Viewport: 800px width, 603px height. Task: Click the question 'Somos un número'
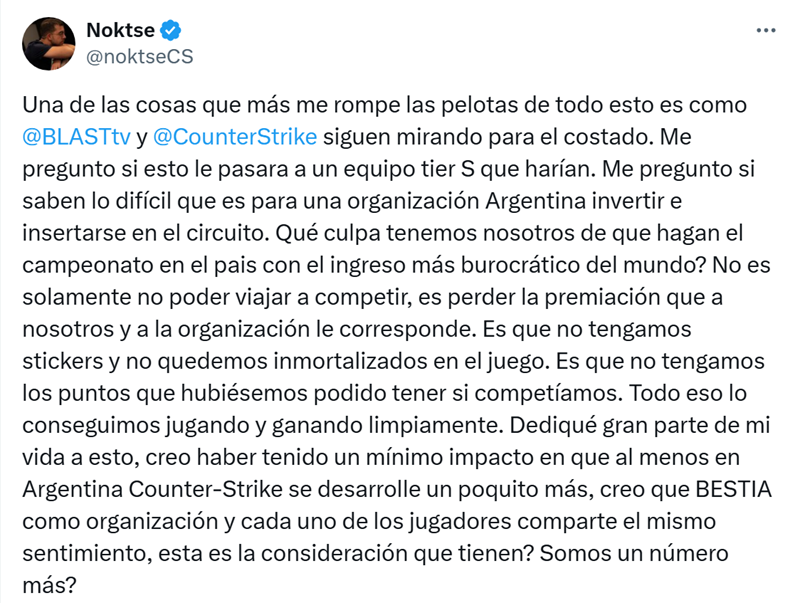pyautogui.click(x=634, y=554)
